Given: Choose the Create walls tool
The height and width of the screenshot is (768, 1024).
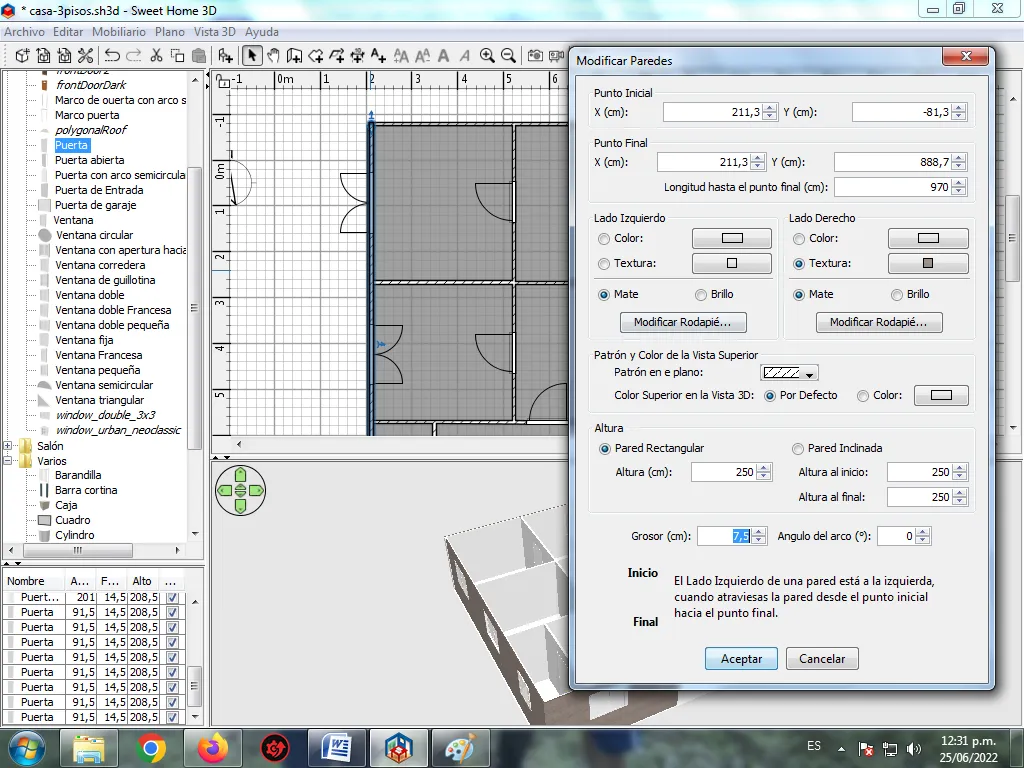Looking at the screenshot, I should 294,56.
